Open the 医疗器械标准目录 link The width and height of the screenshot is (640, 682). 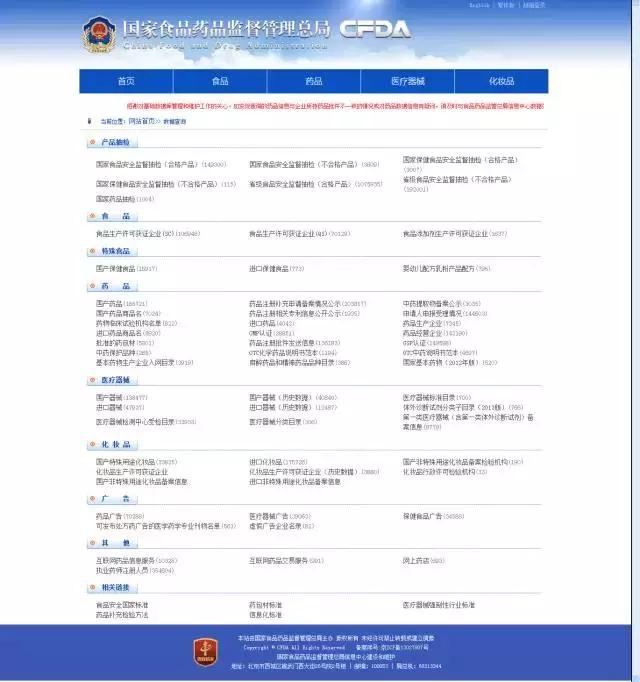tap(437, 398)
